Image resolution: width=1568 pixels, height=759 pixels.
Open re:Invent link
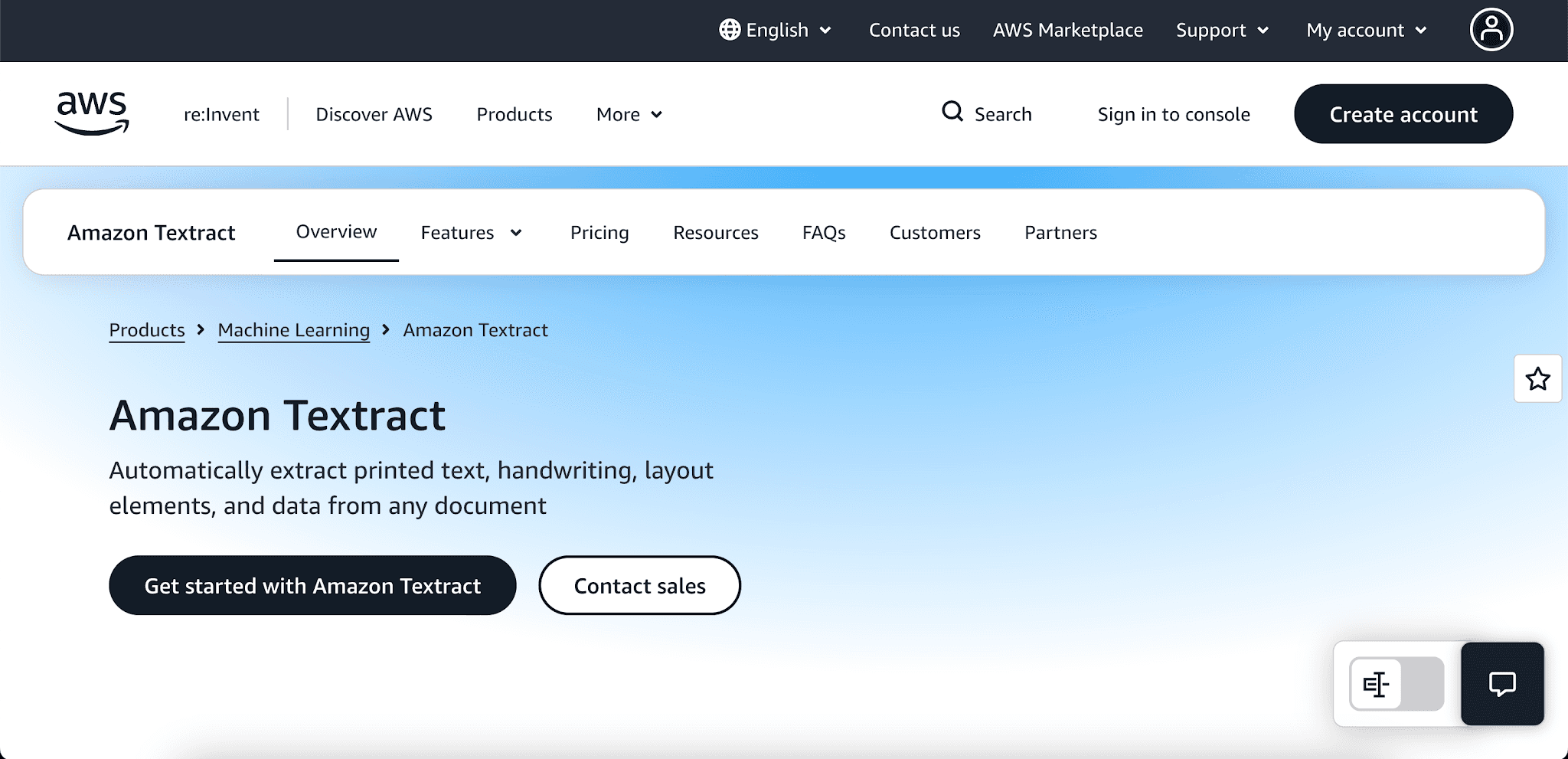[221, 114]
